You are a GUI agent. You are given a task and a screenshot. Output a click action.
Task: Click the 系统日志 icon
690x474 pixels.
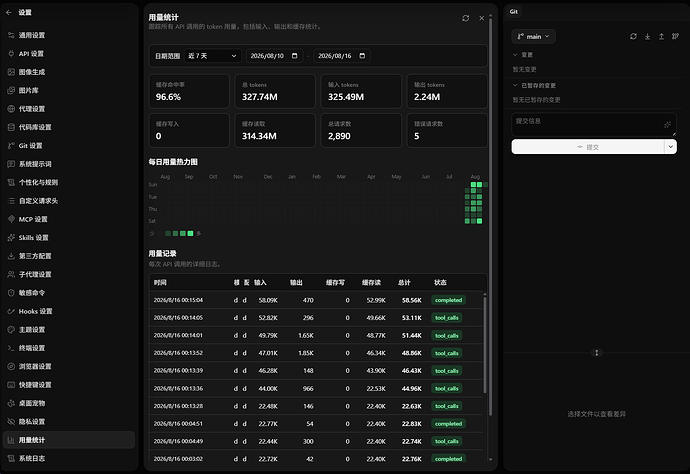click(x=11, y=458)
